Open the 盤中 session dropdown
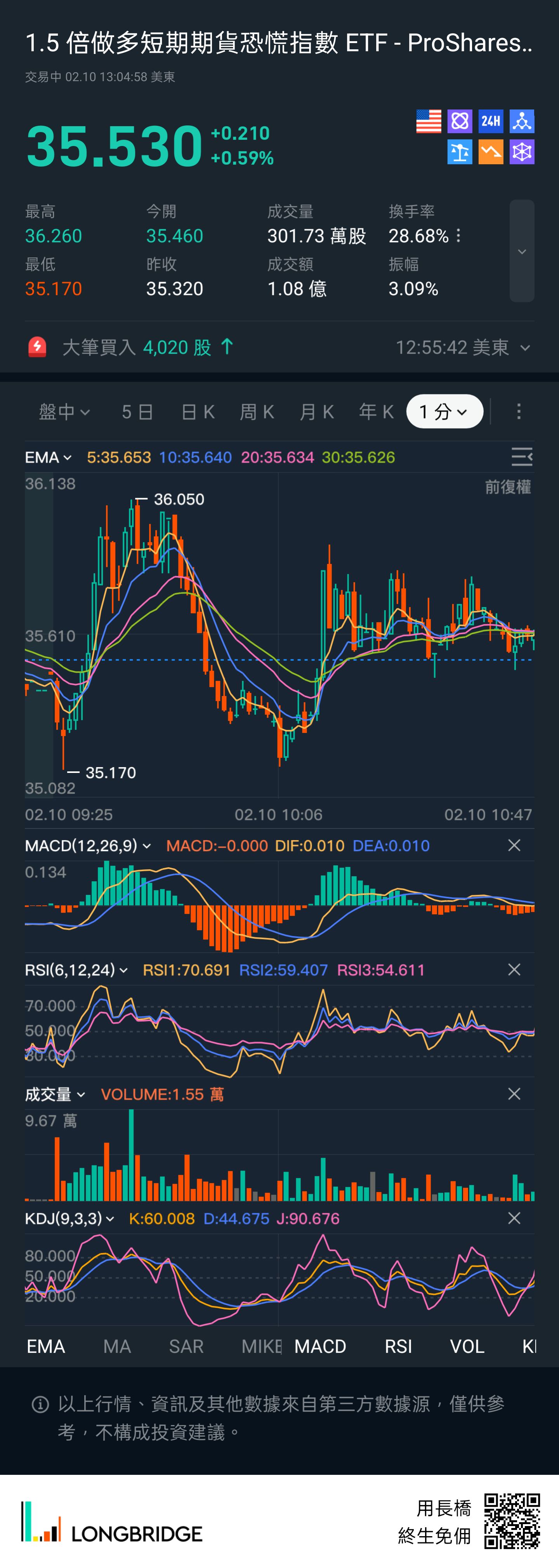559x1568 pixels. click(64, 412)
